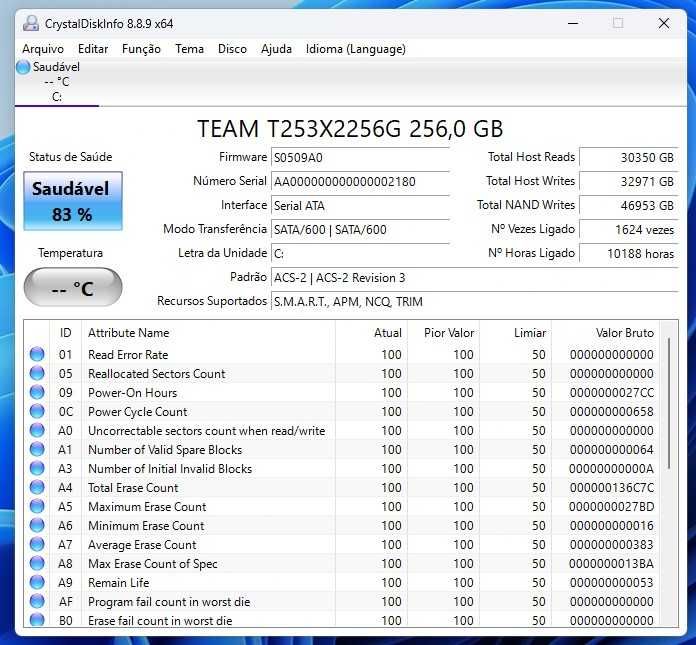This screenshot has height=645, width=696.
Task: Click status orb for Erase fail count row
Action: tap(37, 620)
